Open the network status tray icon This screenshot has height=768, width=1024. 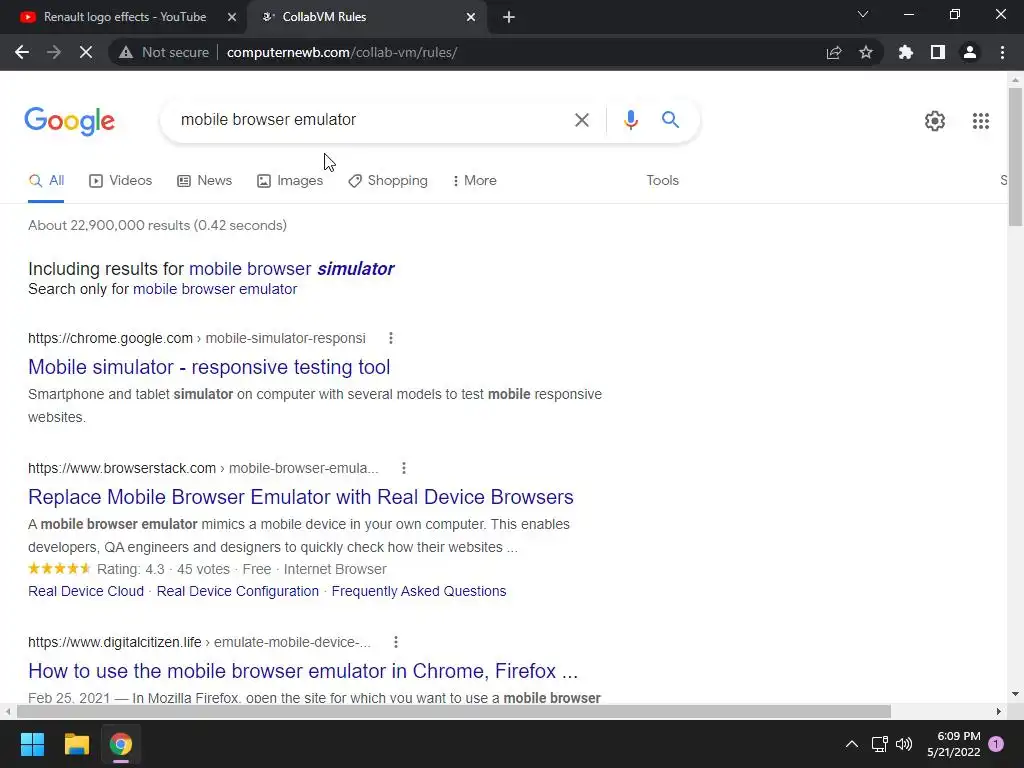pos(879,744)
